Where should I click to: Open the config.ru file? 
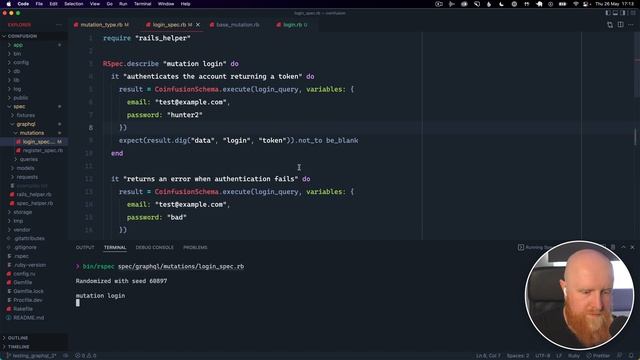pyautogui.click(x=24, y=274)
